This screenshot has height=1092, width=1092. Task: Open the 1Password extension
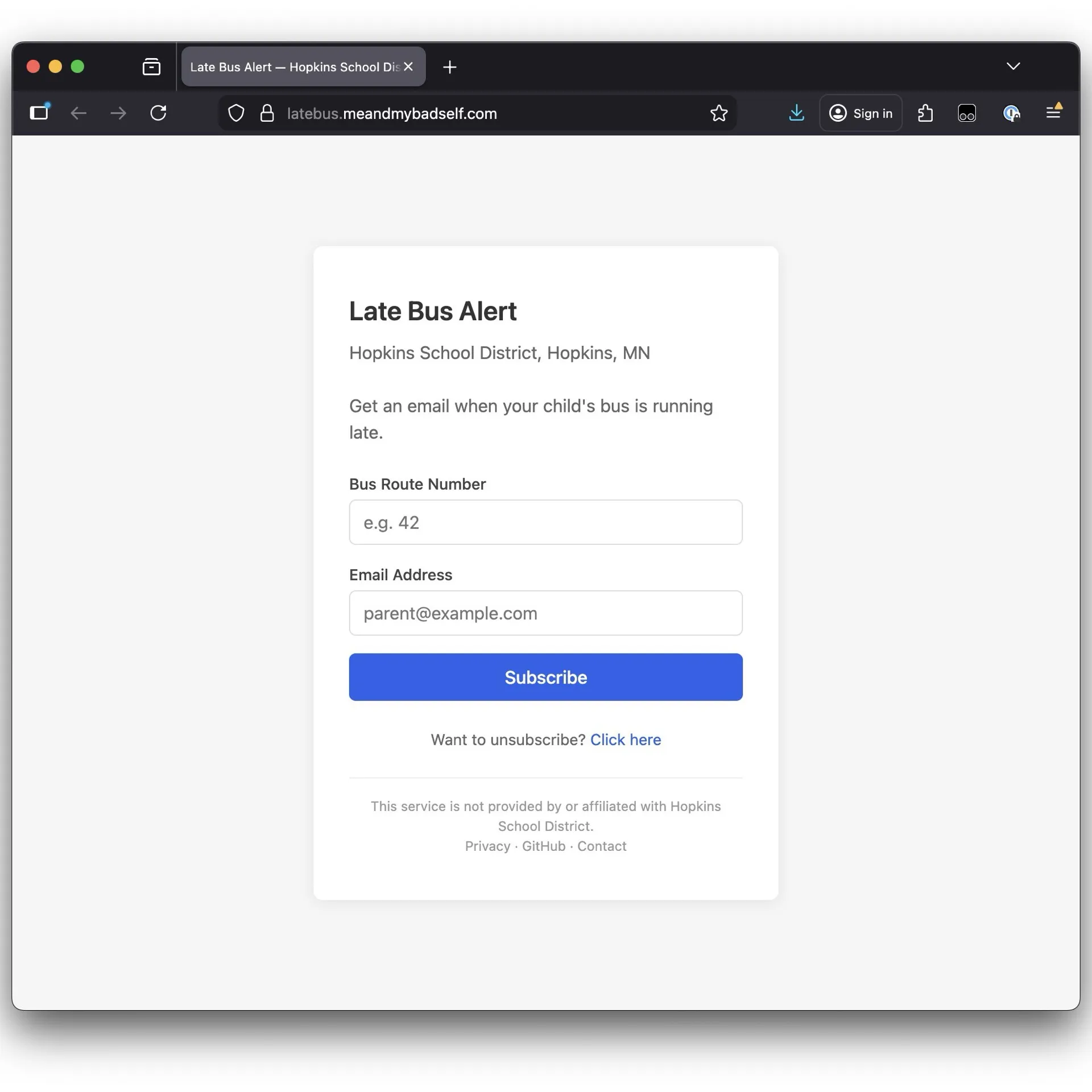pos(1012,113)
